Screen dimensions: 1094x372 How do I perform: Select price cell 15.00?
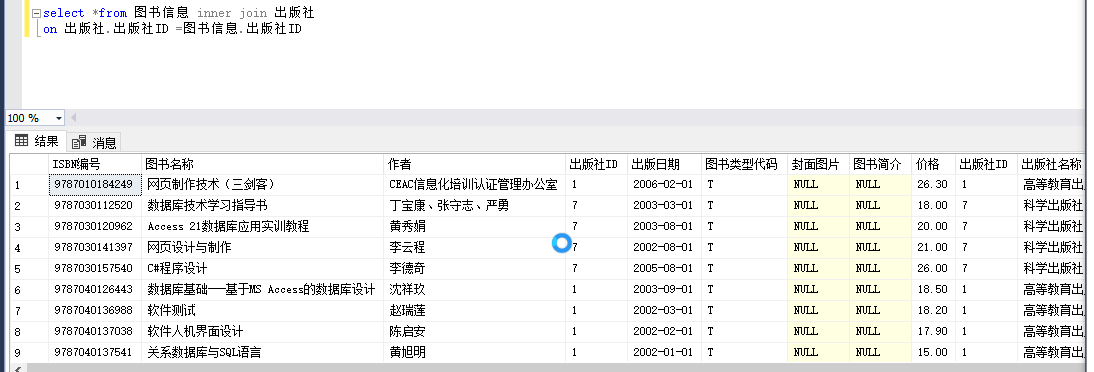933,352
